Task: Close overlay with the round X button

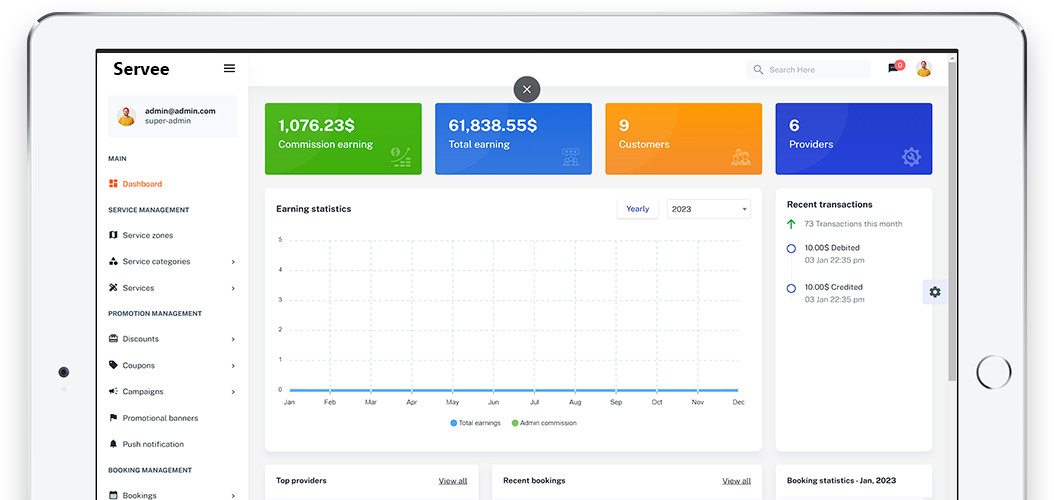Action: (x=527, y=89)
